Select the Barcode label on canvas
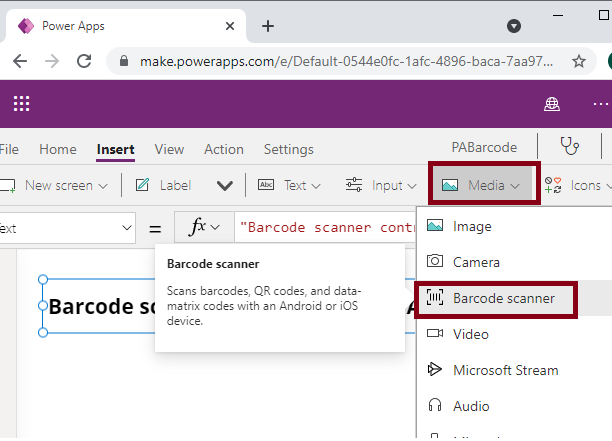Screen dimensions: 612x441 (x=99, y=306)
